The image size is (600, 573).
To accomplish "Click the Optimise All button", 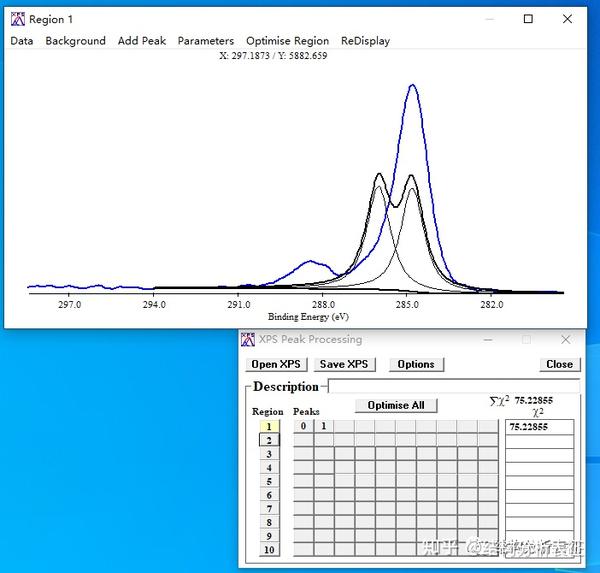I will pos(396,405).
